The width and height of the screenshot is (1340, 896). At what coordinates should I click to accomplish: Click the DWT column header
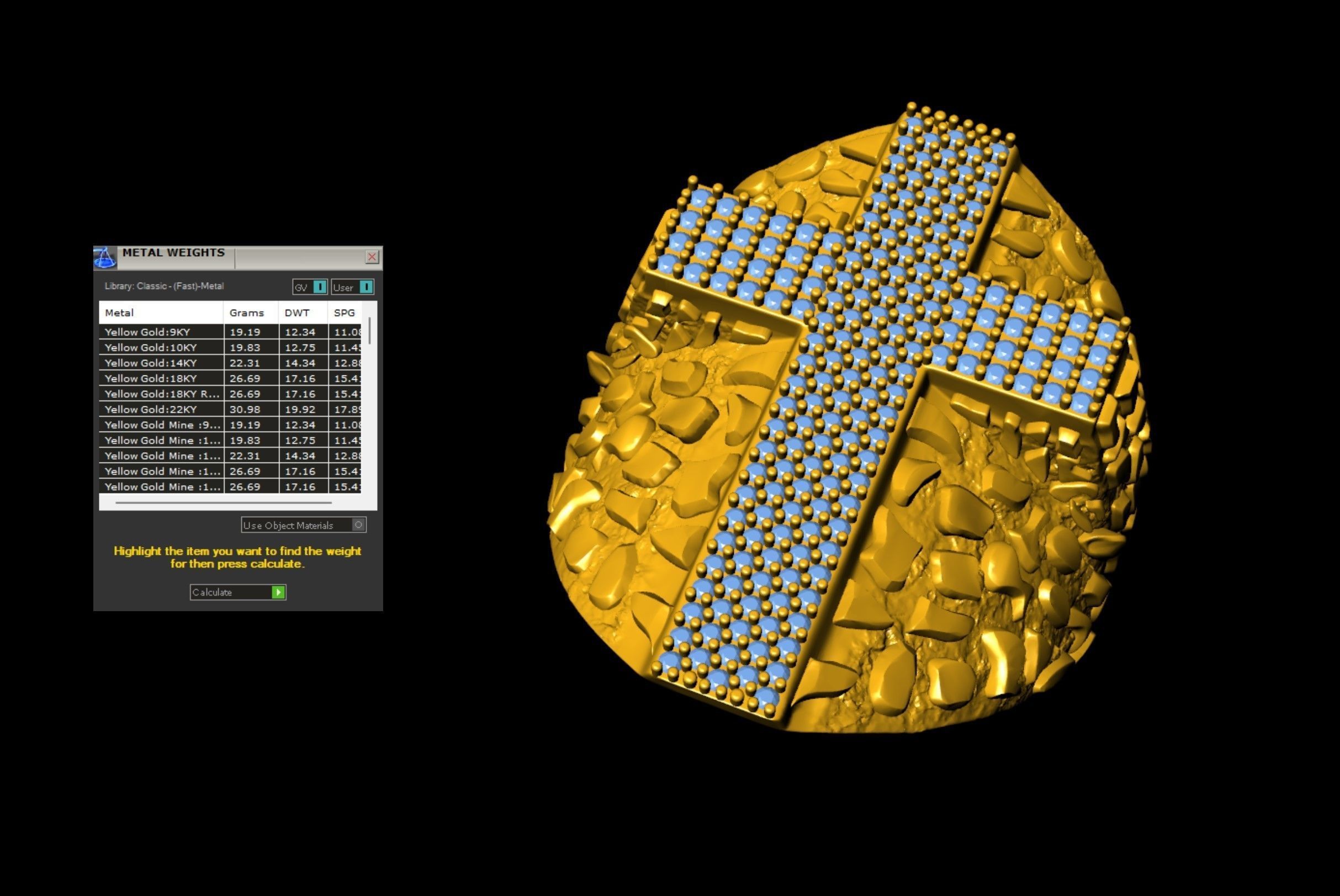303,312
